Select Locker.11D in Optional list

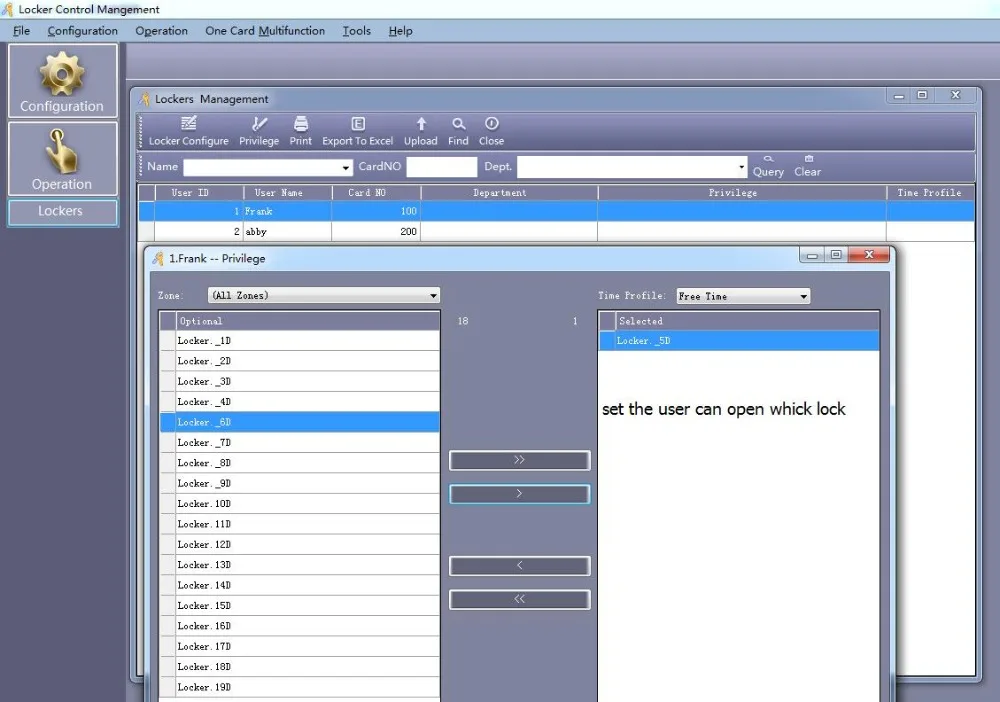pyautogui.click(x=300, y=524)
